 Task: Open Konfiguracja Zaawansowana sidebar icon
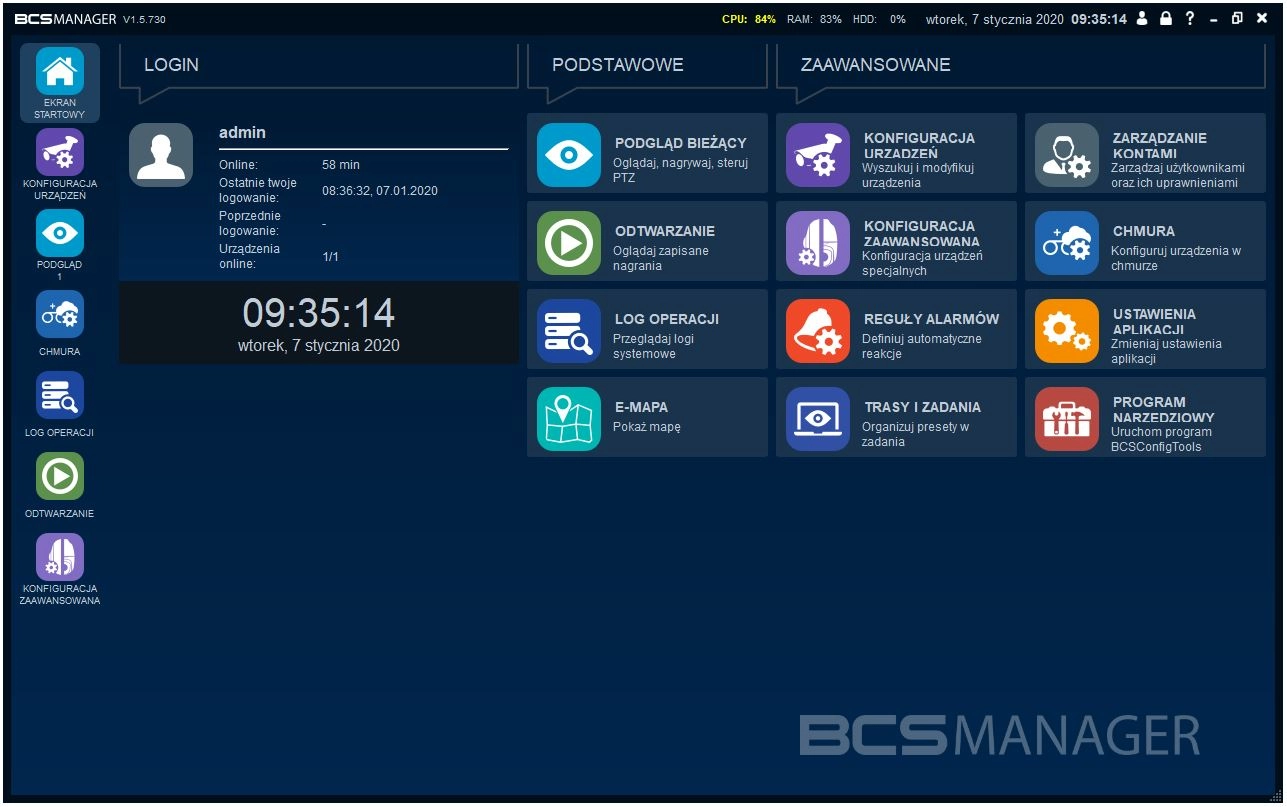click(x=59, y=557)
